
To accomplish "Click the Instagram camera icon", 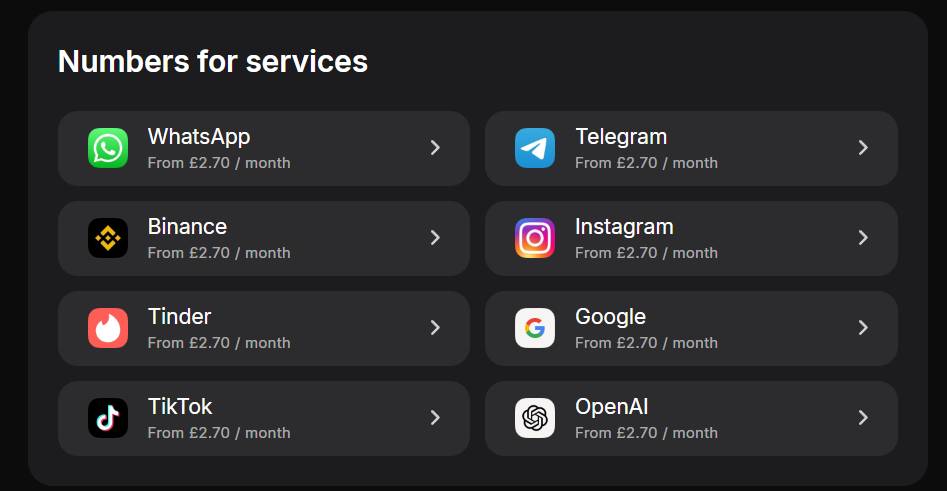I will 534,238.
